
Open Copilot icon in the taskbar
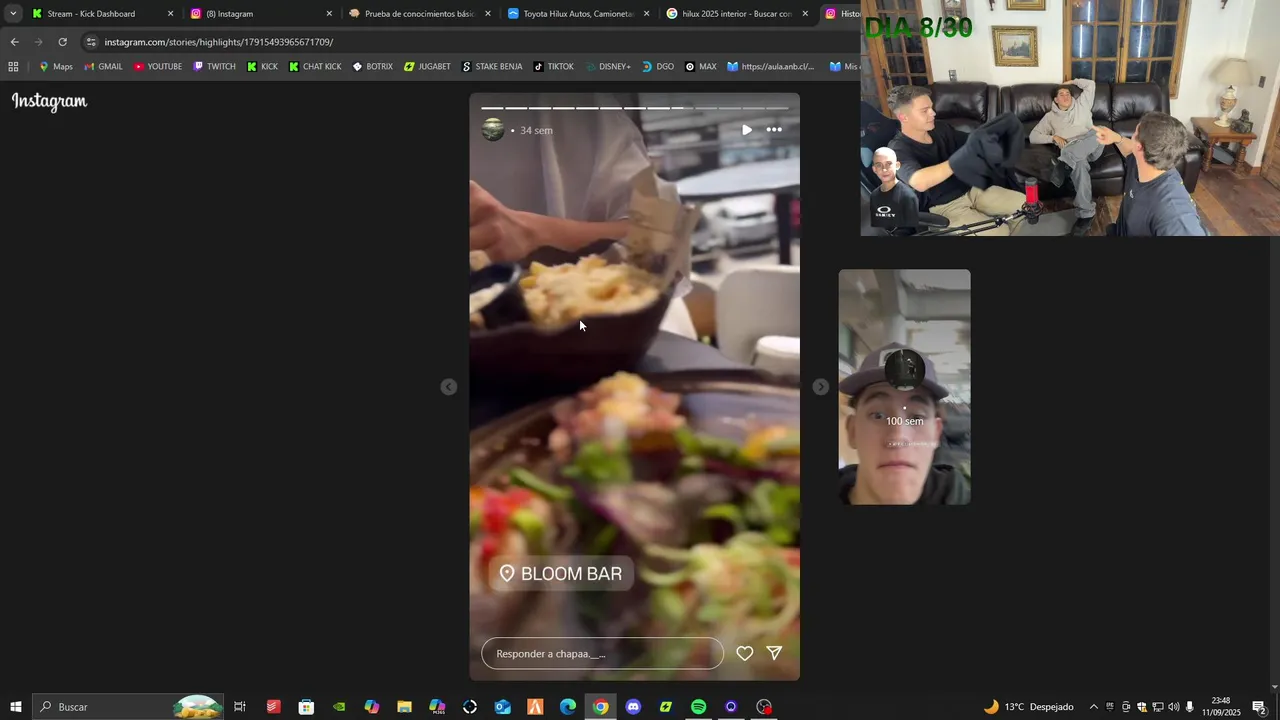click(x=371, y=707)
